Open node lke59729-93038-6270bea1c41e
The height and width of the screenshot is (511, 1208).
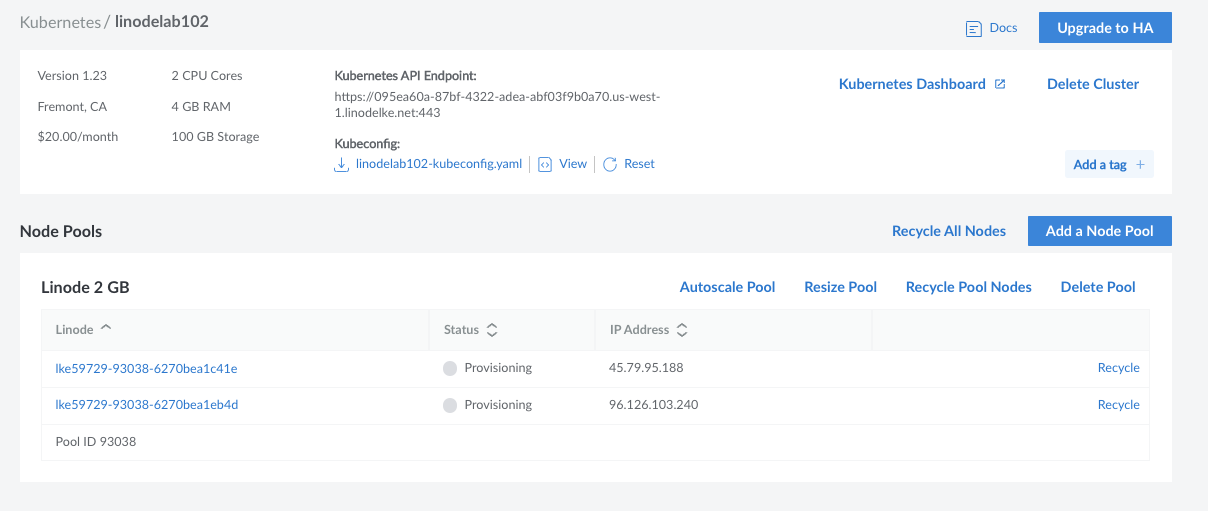click(x=146, y=368)
